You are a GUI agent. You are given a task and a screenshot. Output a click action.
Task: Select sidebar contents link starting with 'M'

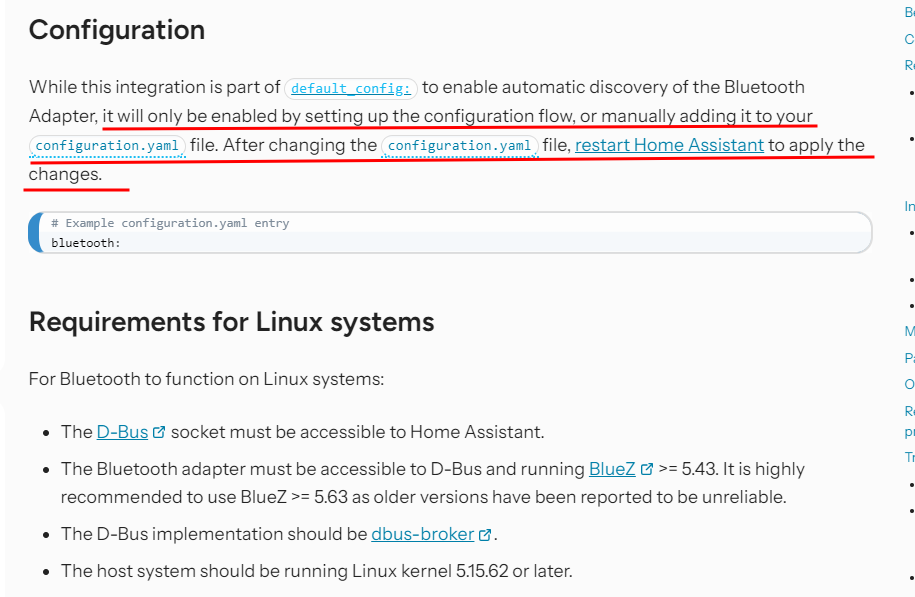(909, 331)
